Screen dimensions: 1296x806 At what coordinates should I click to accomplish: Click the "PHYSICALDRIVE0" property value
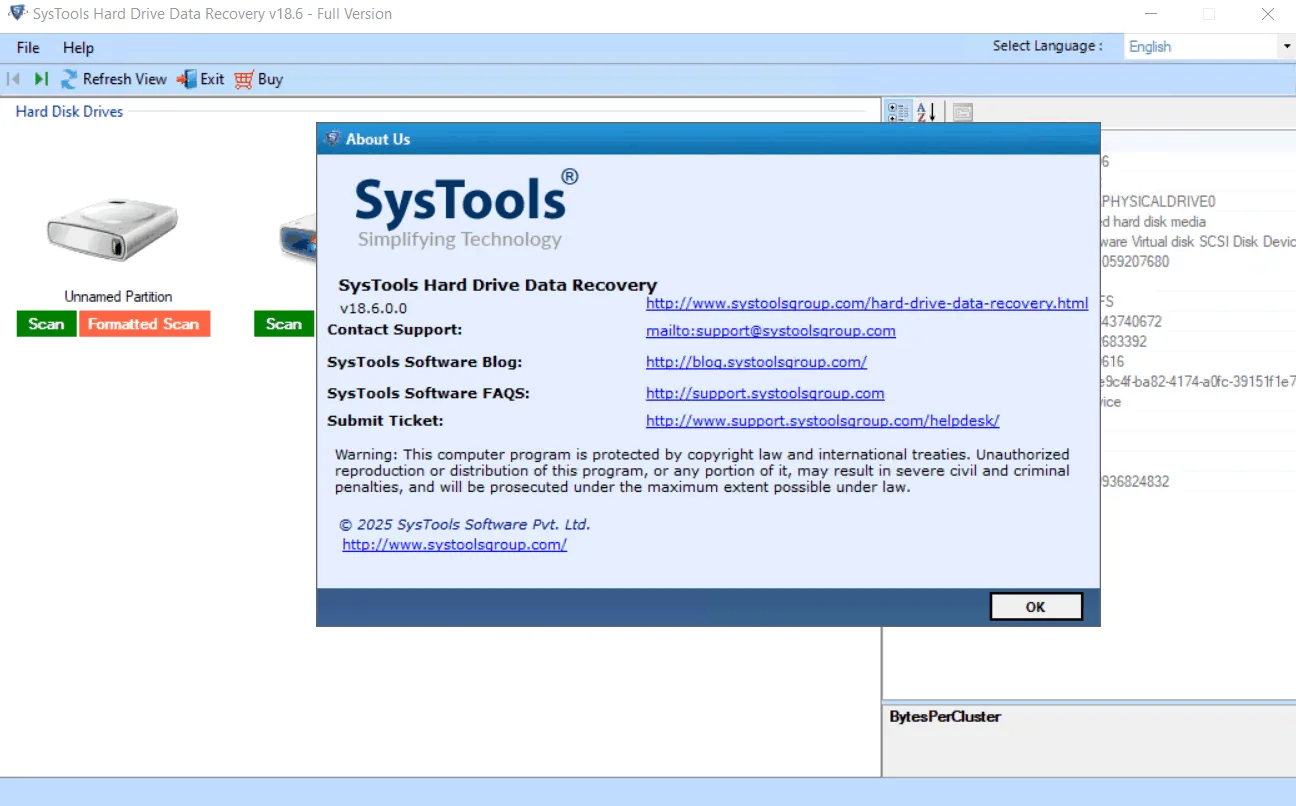(1158, 202)
